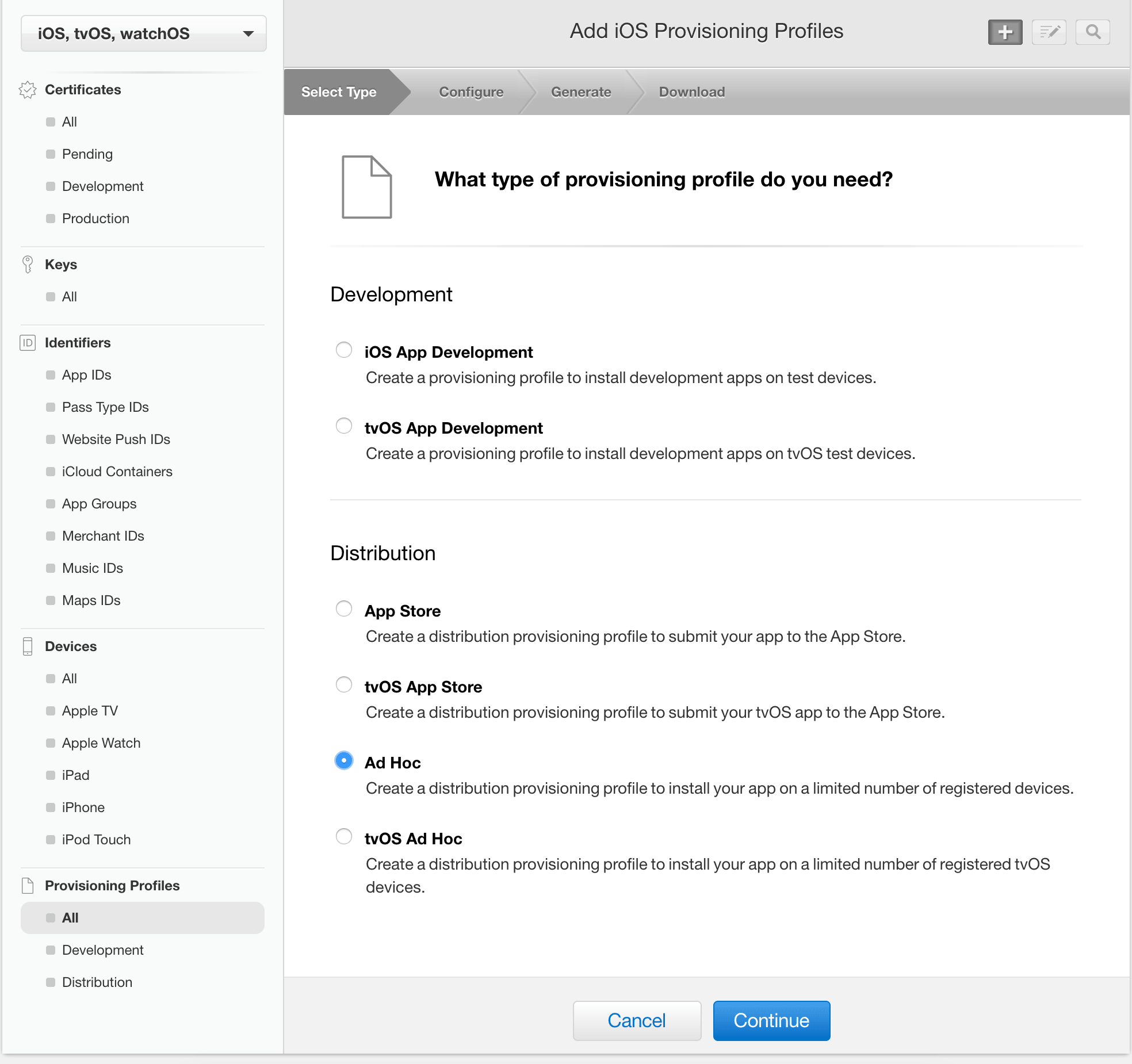Open the iOS, tvOS, watchOS platform dropdown
Screen dimensions: 1132x1064
point(144,33)
